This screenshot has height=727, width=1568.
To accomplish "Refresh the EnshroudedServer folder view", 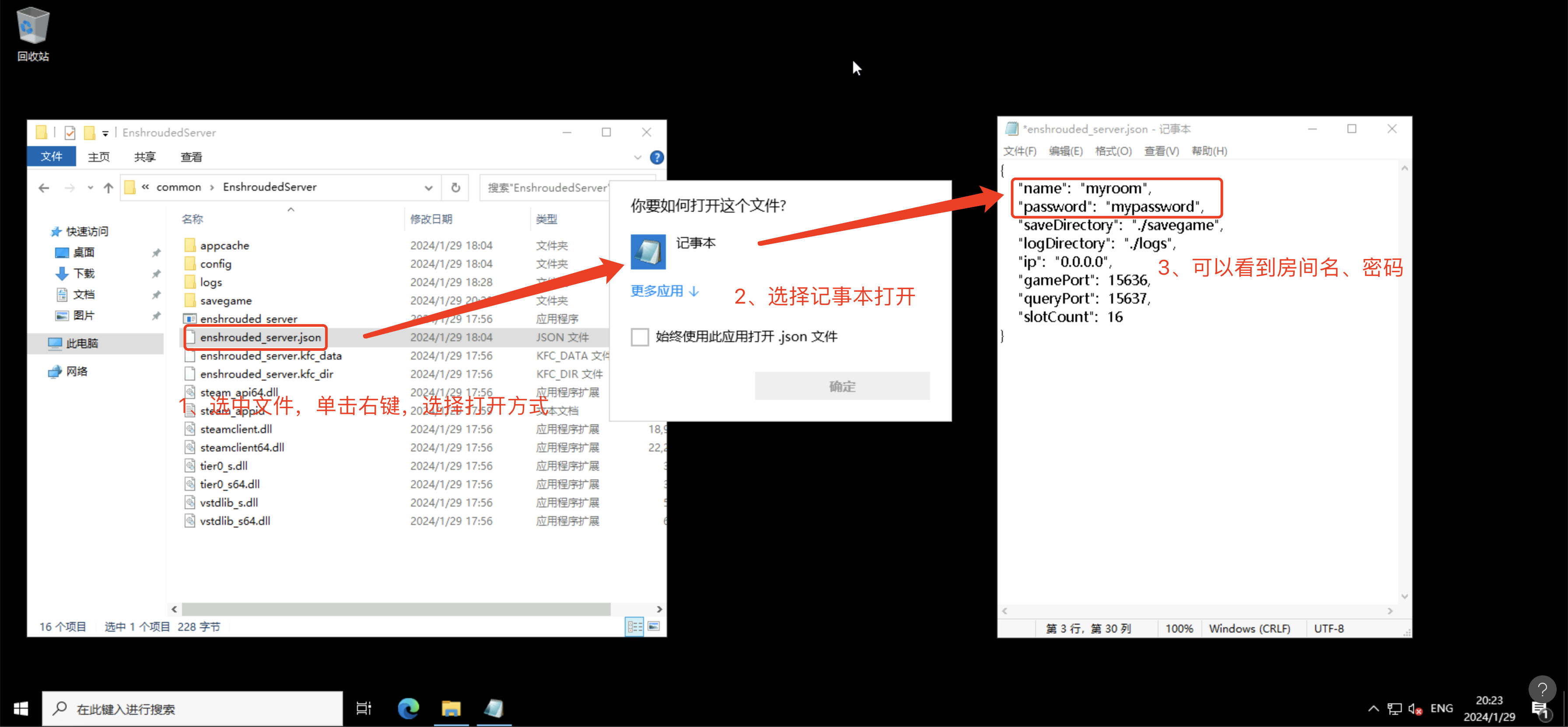I will pyautogui.click(x=455, y=187).
